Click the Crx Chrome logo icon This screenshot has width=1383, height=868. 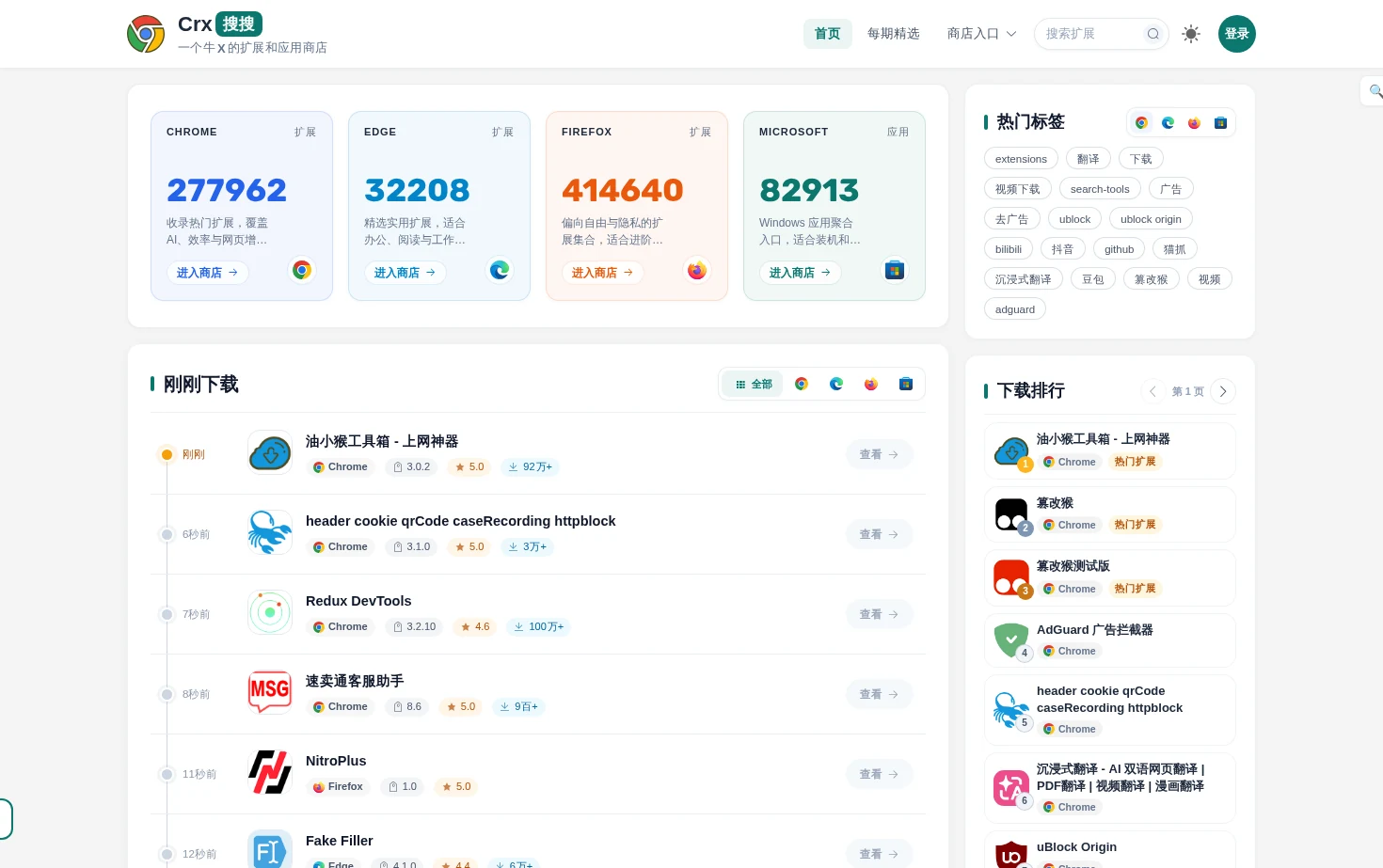(x=146, y=34)
